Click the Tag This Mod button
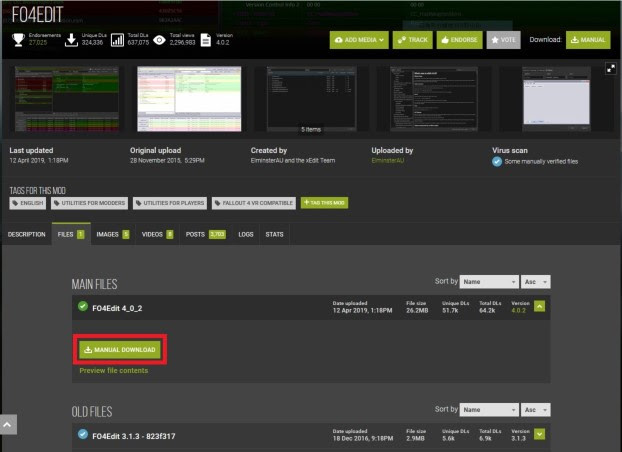 point(324,203)
